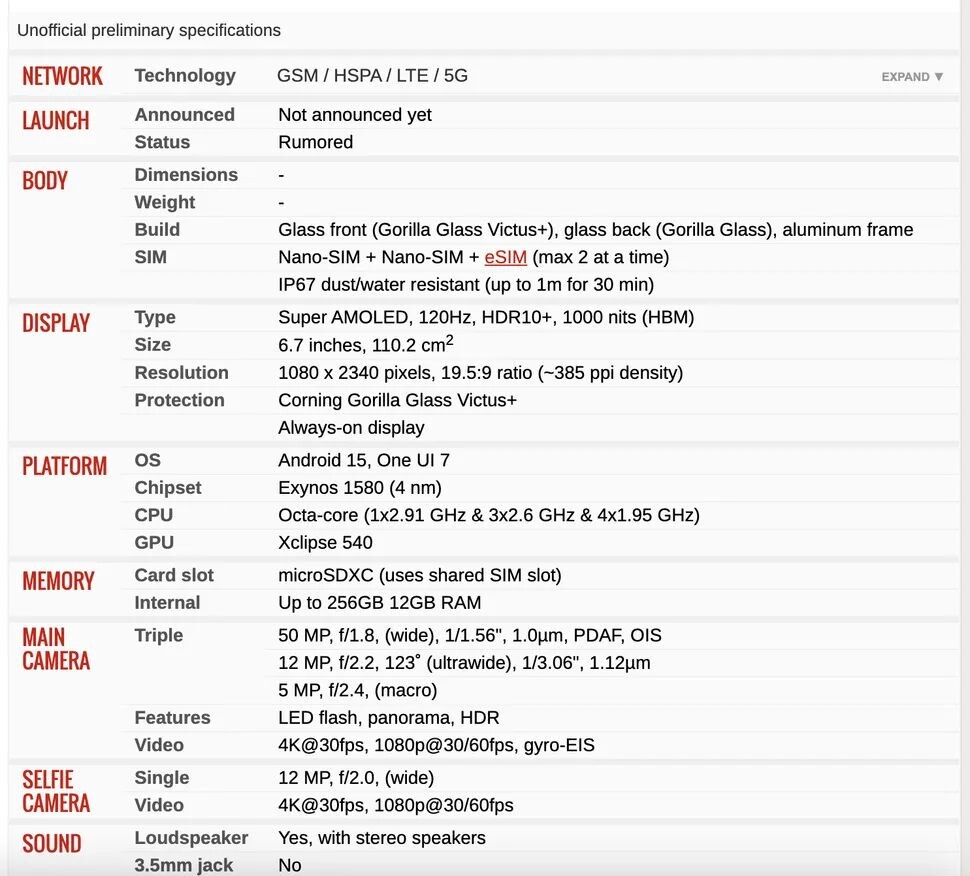Click the PLATFORM section heading
This screenshot has width=970, height=876.
64,466
